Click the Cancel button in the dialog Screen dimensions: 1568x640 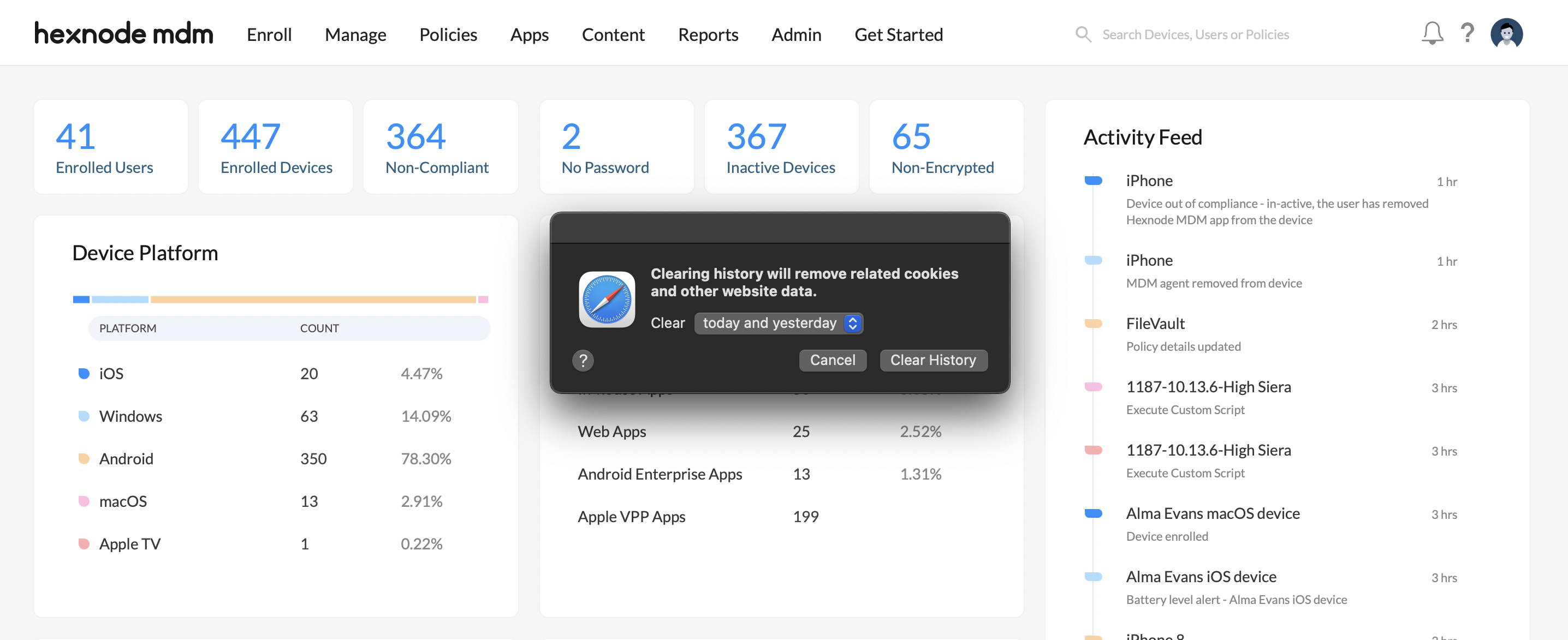(x=832, y=360)
